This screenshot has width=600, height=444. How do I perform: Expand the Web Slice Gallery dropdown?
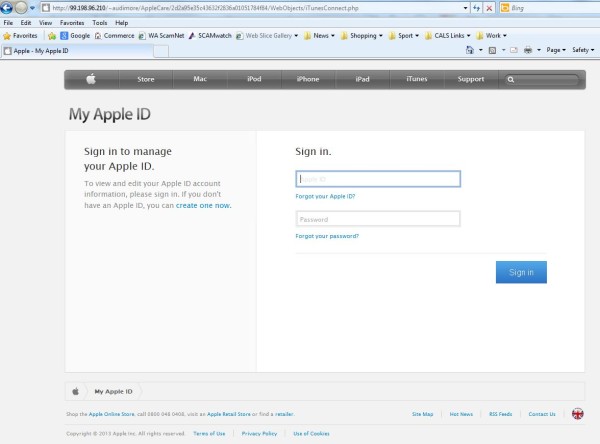(296, 36)
